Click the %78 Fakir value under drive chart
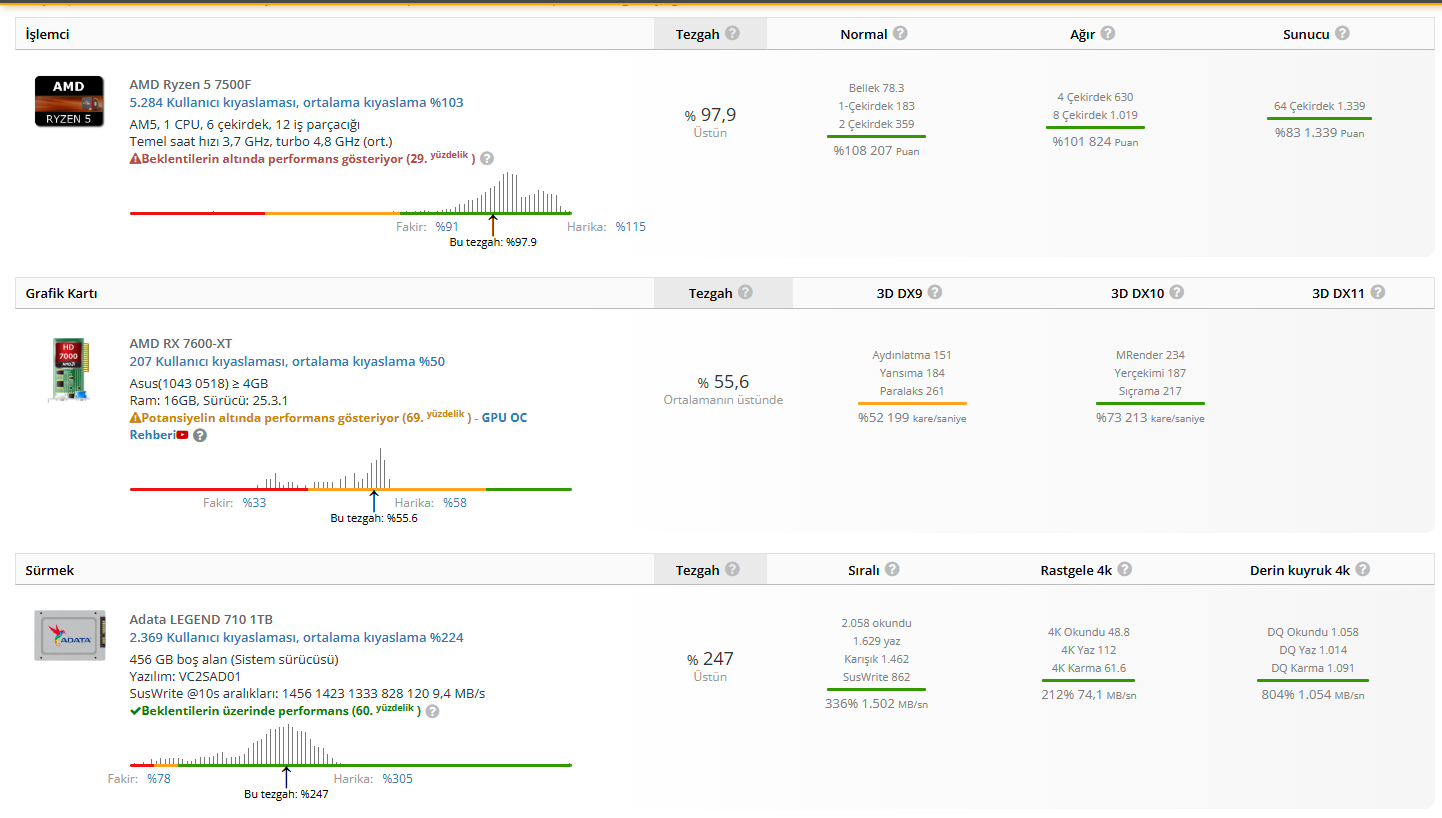The height and width of the screenshot is (818, 1442). [158, 779]
